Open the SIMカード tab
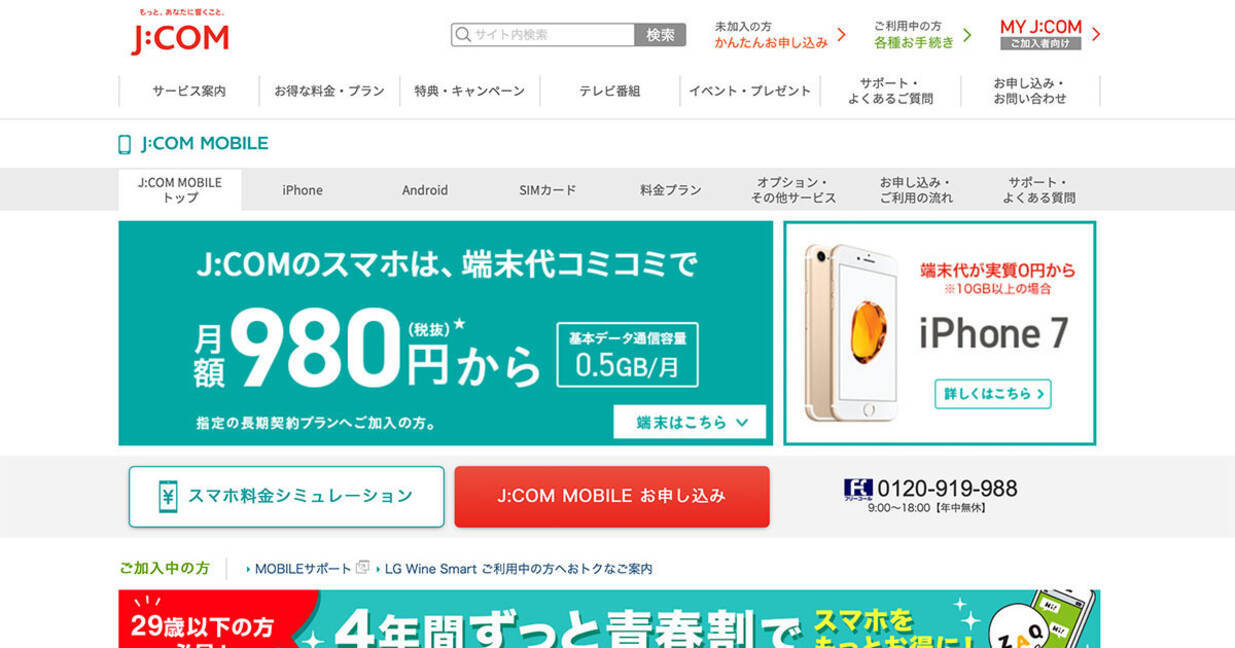This screenshot has width=1235, height=648. click(548, 190)
